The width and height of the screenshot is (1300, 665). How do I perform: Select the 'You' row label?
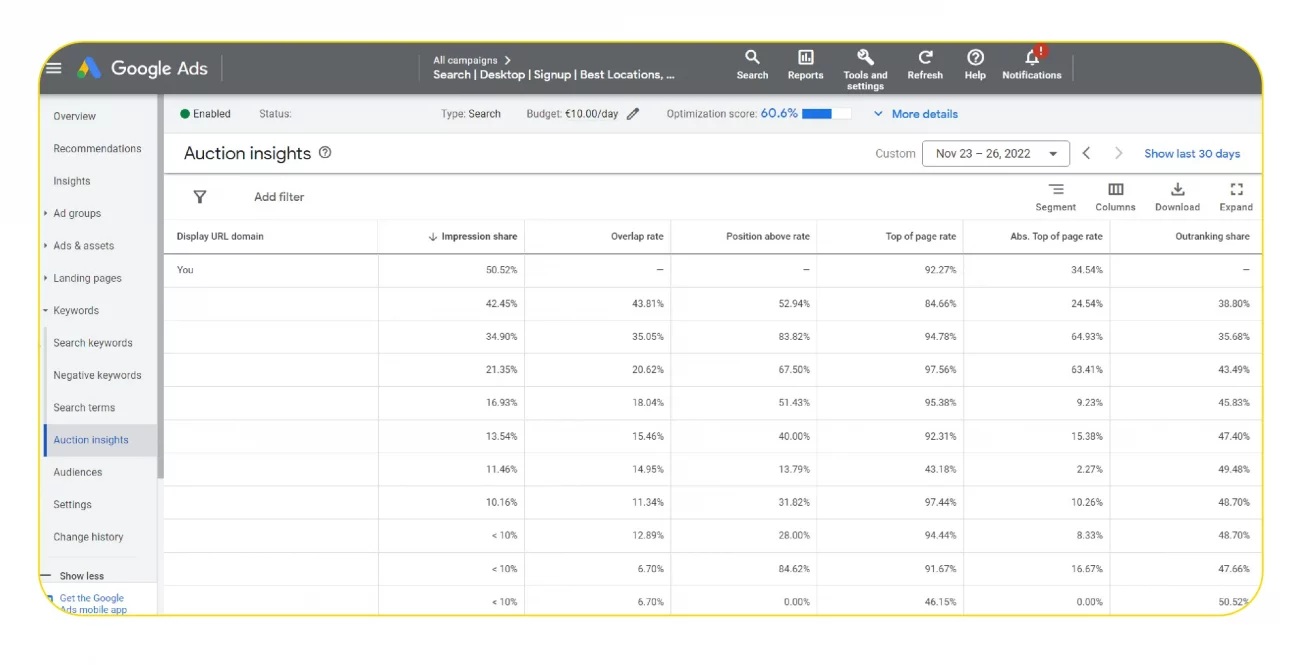pyautogui.click(x=185, y=270)
